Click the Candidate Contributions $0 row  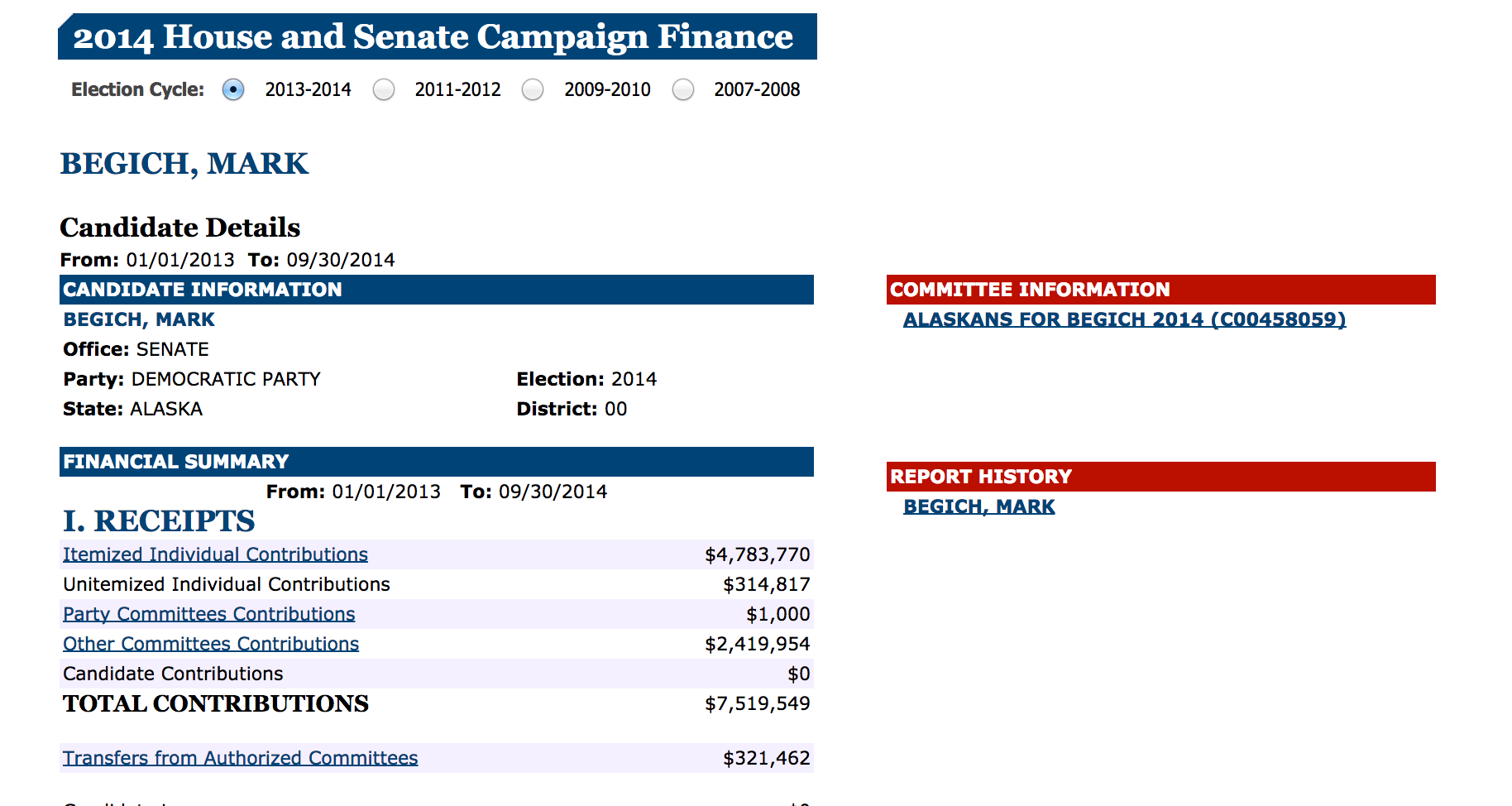point(437,674)
